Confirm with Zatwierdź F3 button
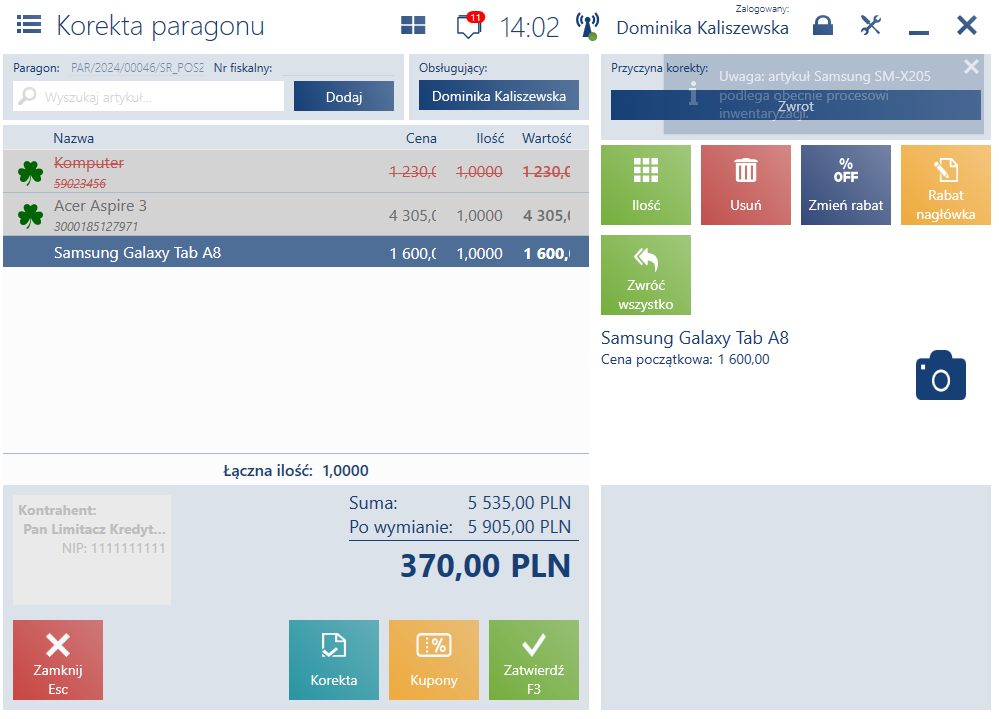 point(533,660)
